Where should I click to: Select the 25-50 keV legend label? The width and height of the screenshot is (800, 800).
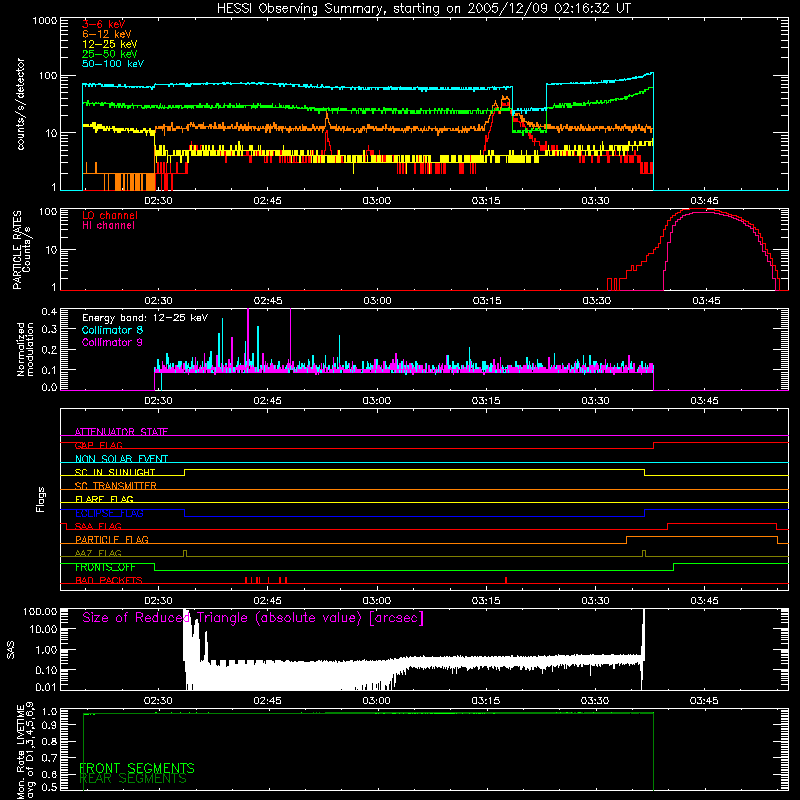click(110, 54)
